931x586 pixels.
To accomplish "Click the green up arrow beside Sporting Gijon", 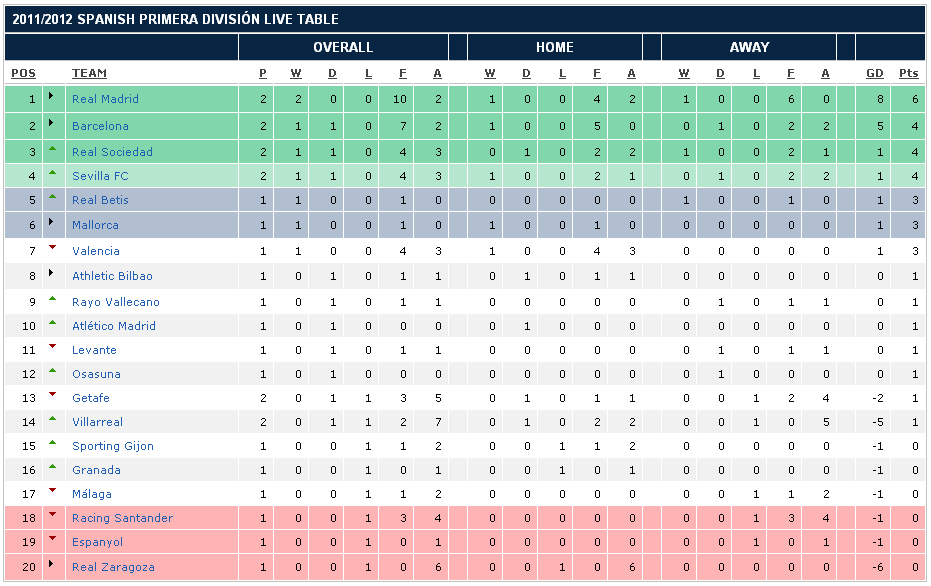I will [52, 443].
